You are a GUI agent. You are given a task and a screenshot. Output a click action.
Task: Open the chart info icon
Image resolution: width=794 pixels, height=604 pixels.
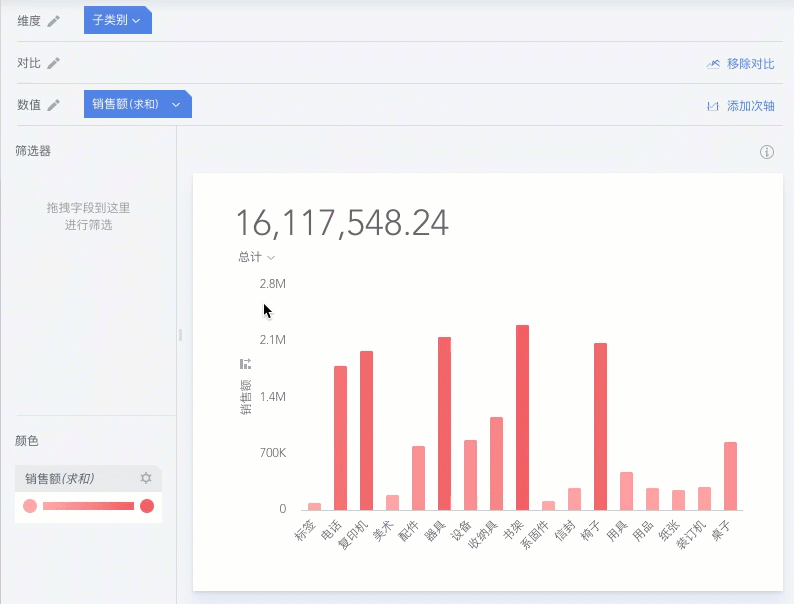click(767, 152)
